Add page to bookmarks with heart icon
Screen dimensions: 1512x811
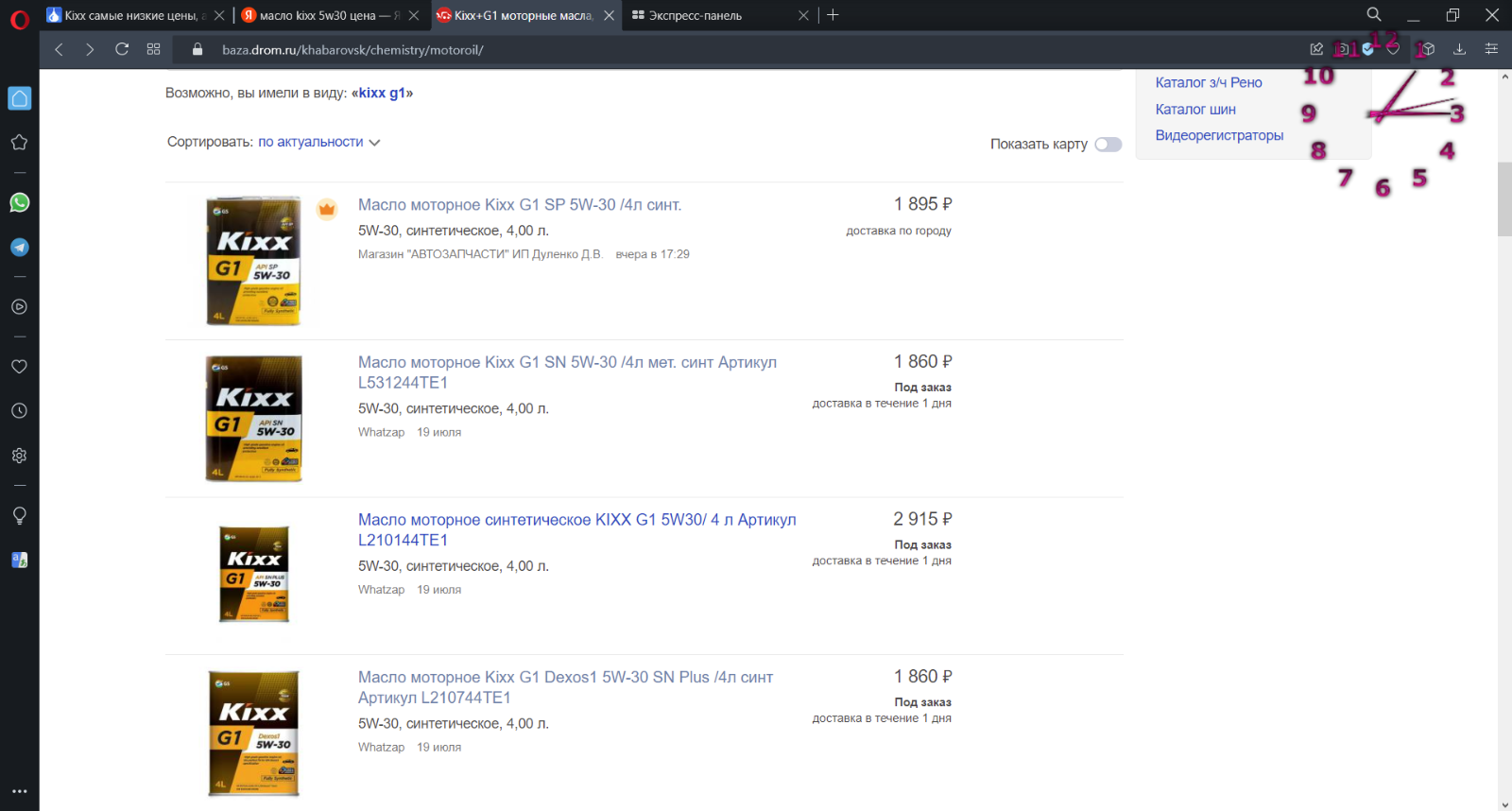point(1393,49)
